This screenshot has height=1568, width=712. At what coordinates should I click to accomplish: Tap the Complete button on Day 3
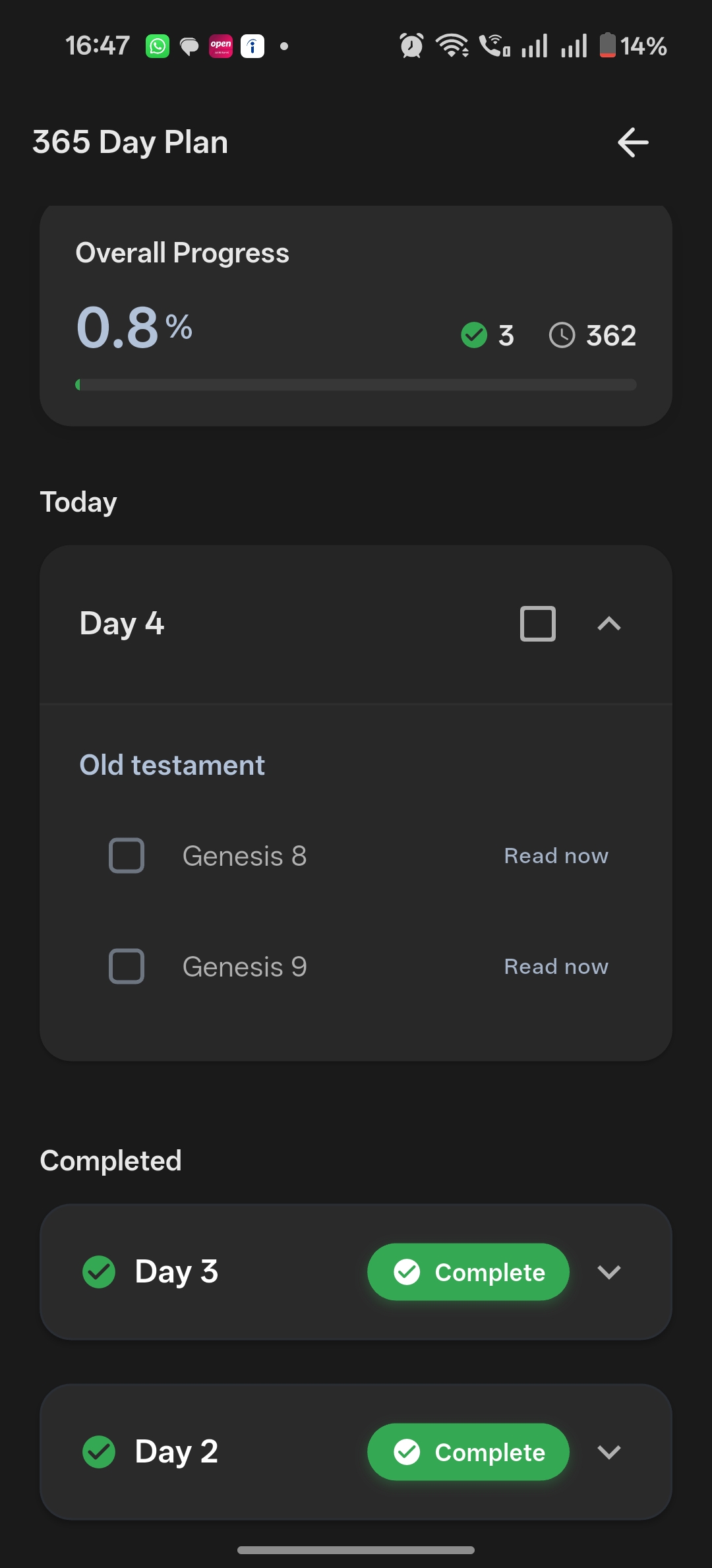[x=468, y=1271]
